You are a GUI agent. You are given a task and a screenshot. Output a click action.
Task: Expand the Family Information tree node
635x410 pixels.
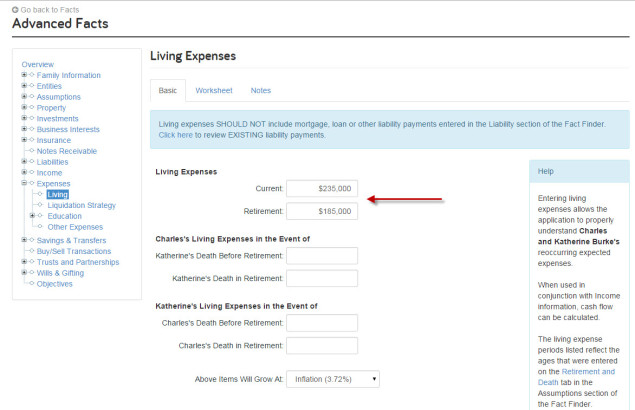coord(24,75)
